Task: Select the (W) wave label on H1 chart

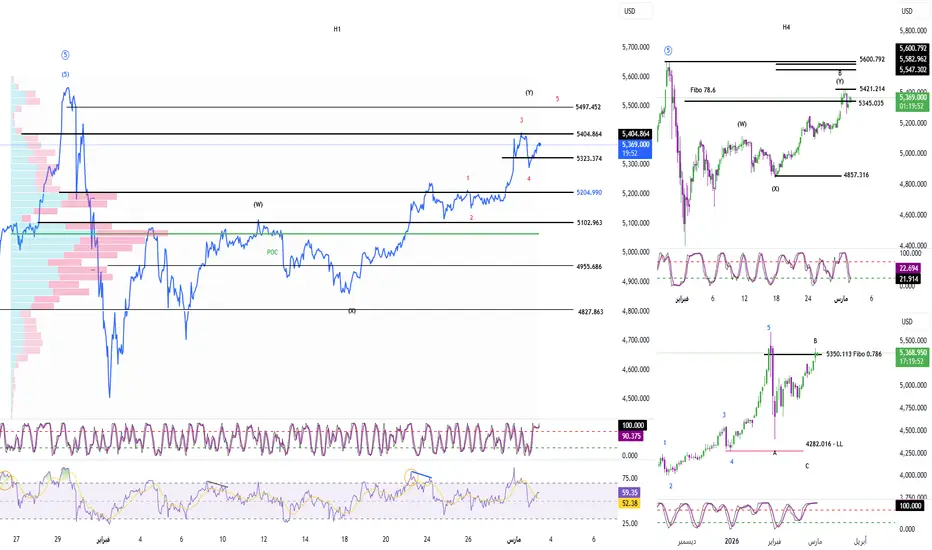Action: (x=258, y=204)
